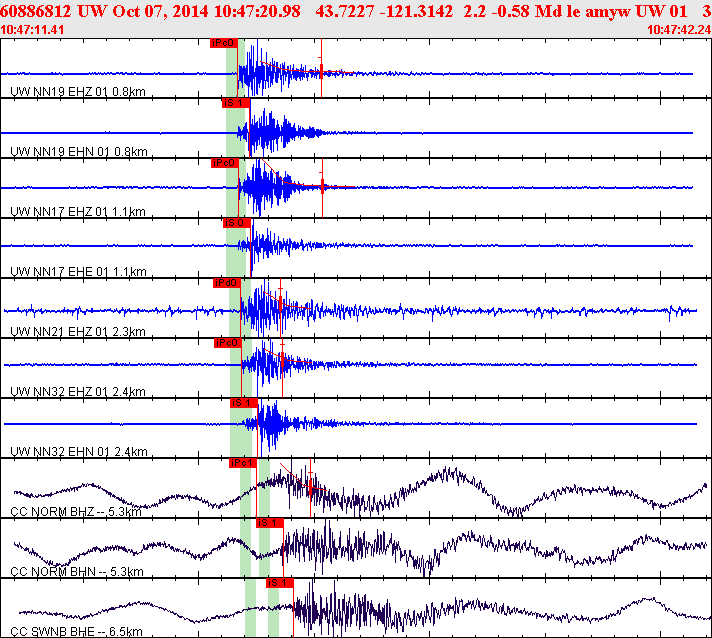
Task: Select the red coda marker on NORM BHZ trace
Action: click(311, 485)
